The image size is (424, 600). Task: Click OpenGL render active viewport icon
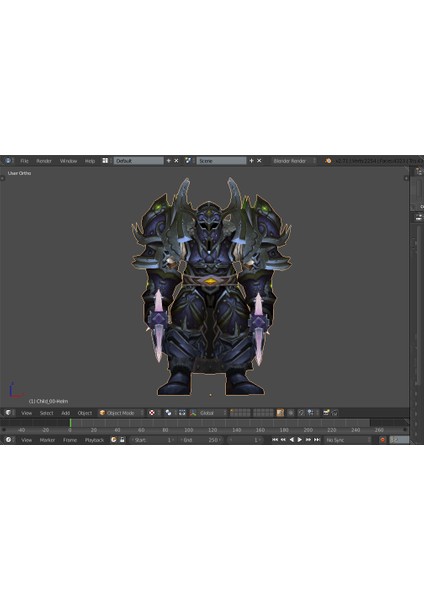[x=326, y=413]
